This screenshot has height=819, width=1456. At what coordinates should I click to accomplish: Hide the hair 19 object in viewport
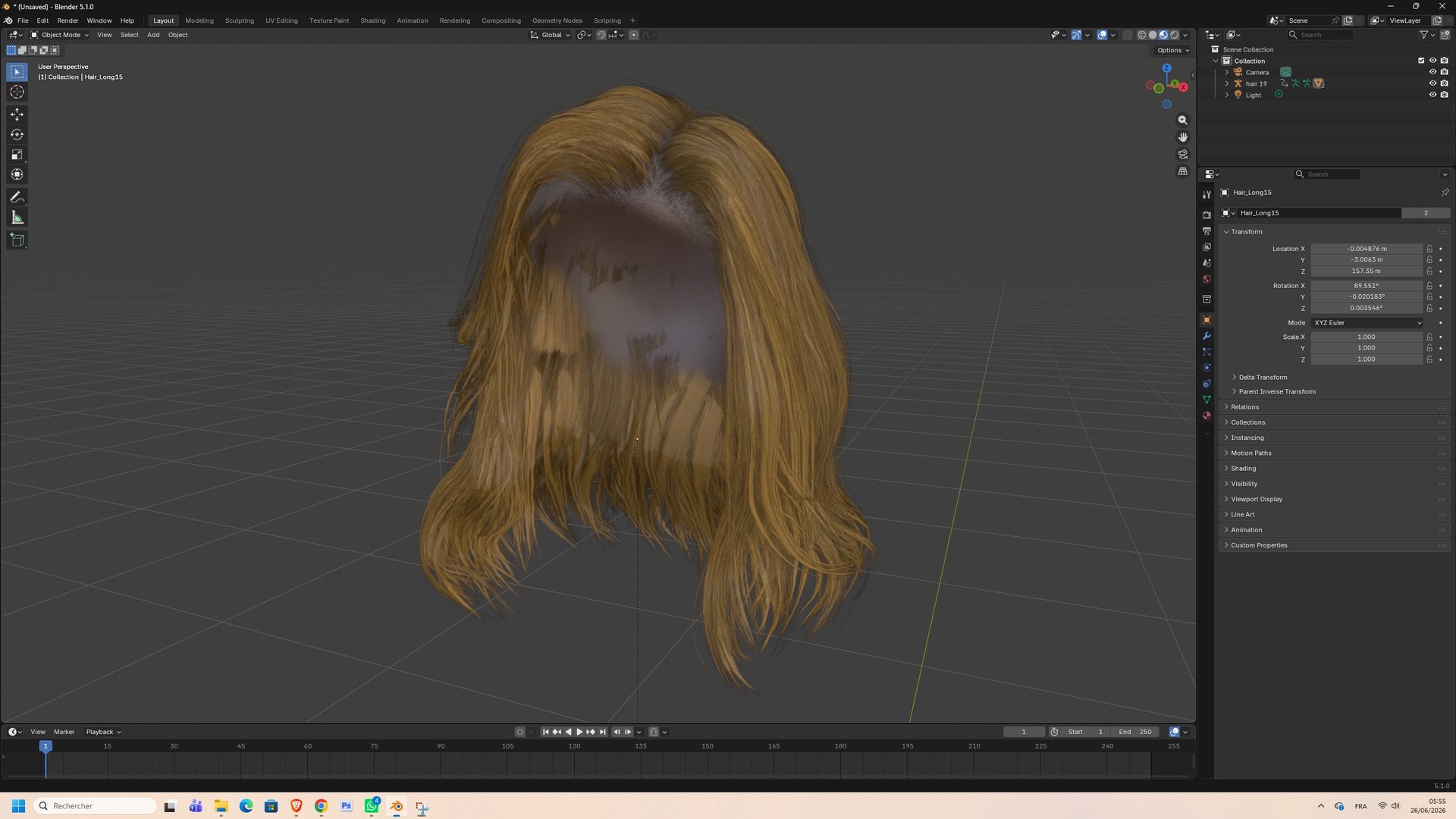pyautogui.click(x=1432, y=83)
